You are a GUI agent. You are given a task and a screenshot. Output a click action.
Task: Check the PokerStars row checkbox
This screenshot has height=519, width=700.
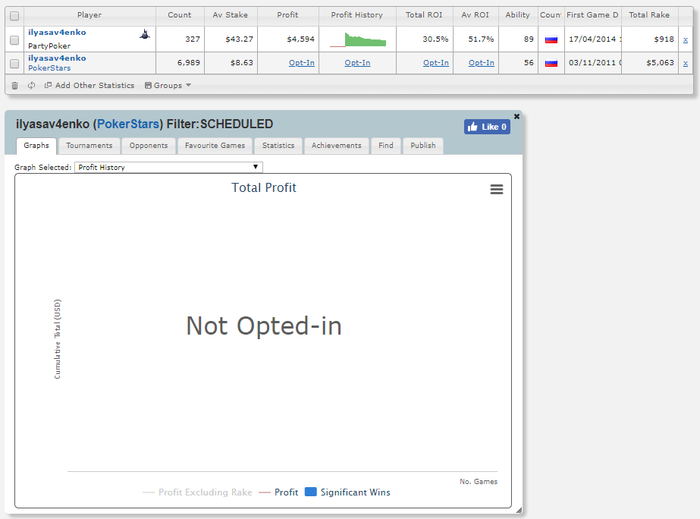[x=14, y=63]
